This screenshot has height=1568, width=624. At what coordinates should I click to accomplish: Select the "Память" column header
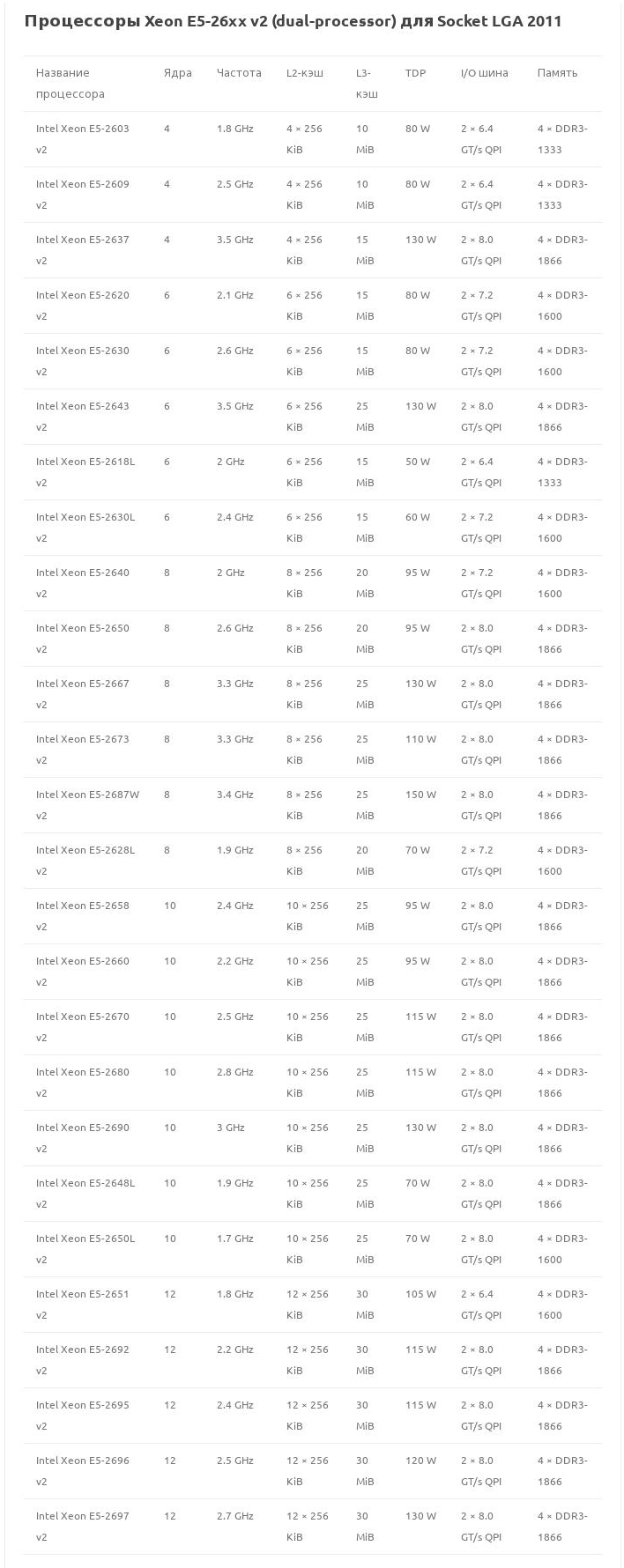pyautogui.click(x=557, y=73)
